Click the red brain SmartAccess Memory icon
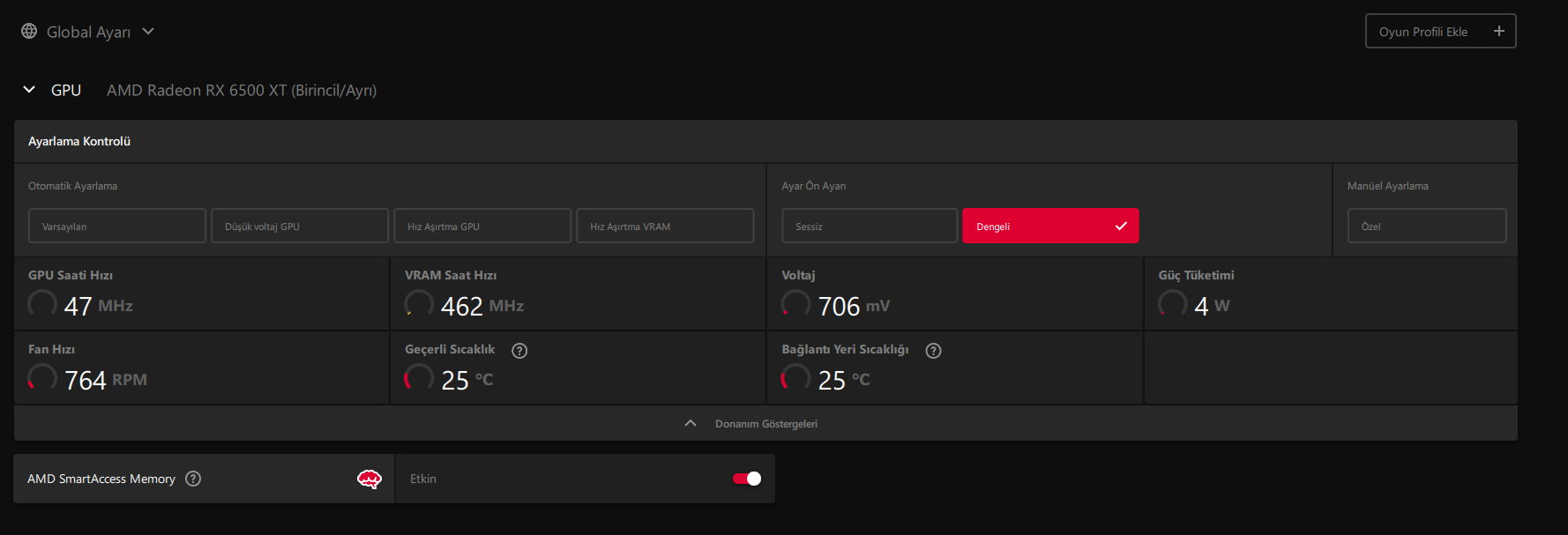 pyautogui.click(x=369, y=479)
